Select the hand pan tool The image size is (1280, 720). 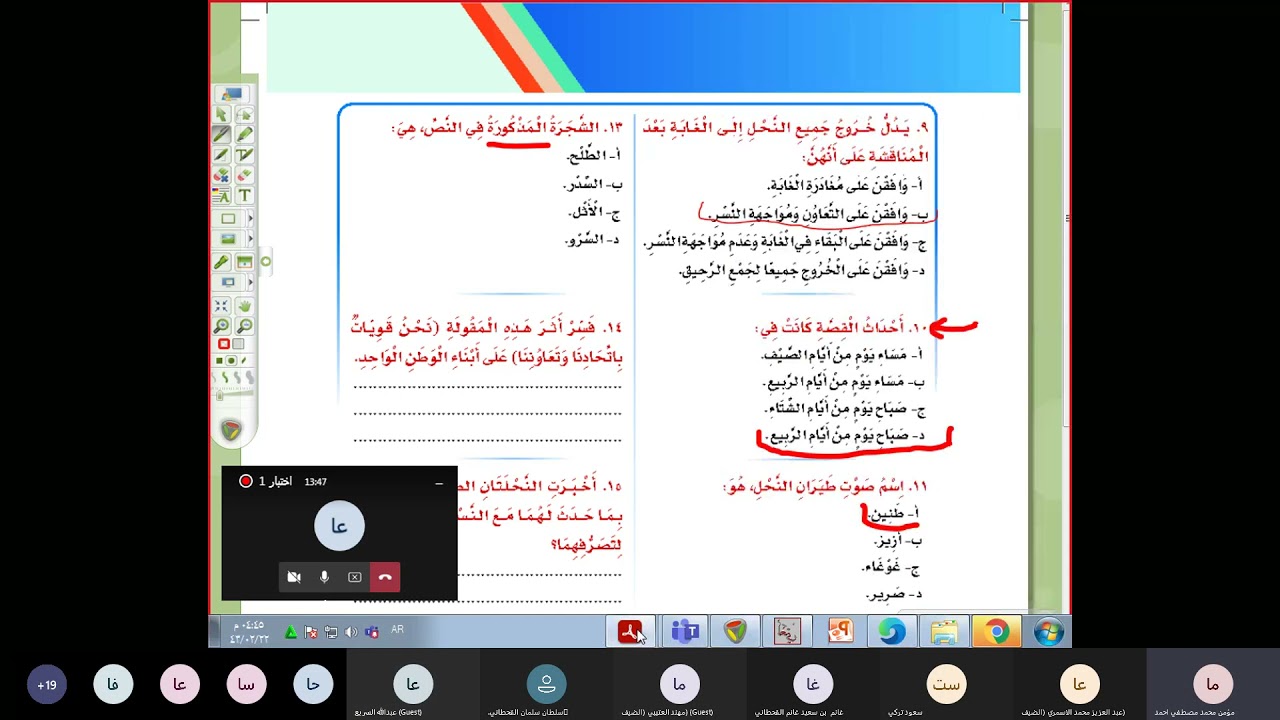coord(245,305)
